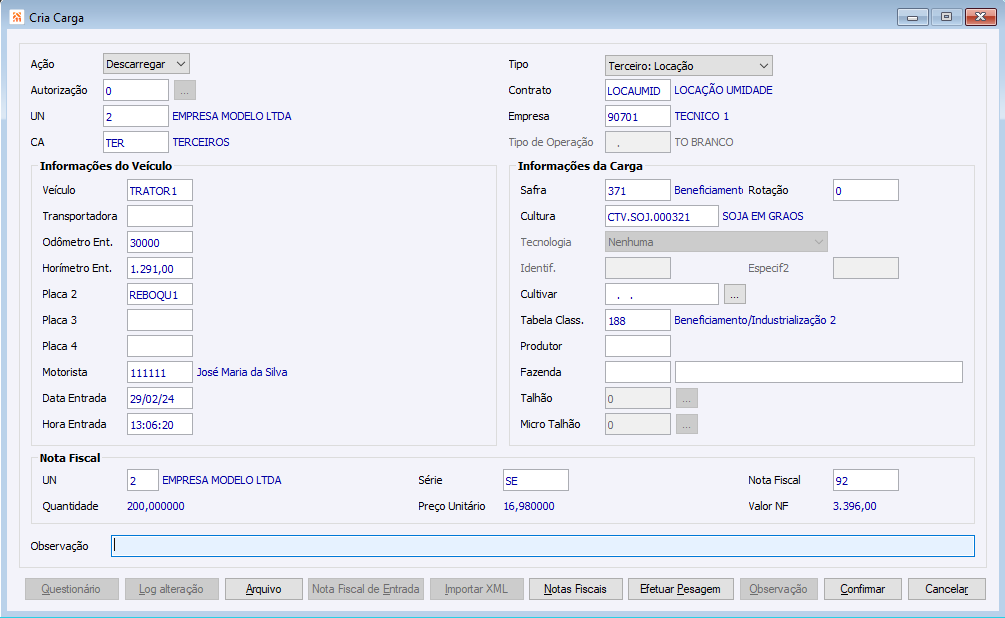Click the Preço Unitário value 16,980000
The height and width of the screenshot is (618, 1005).
pyautogui.click(x=529, y=506)
